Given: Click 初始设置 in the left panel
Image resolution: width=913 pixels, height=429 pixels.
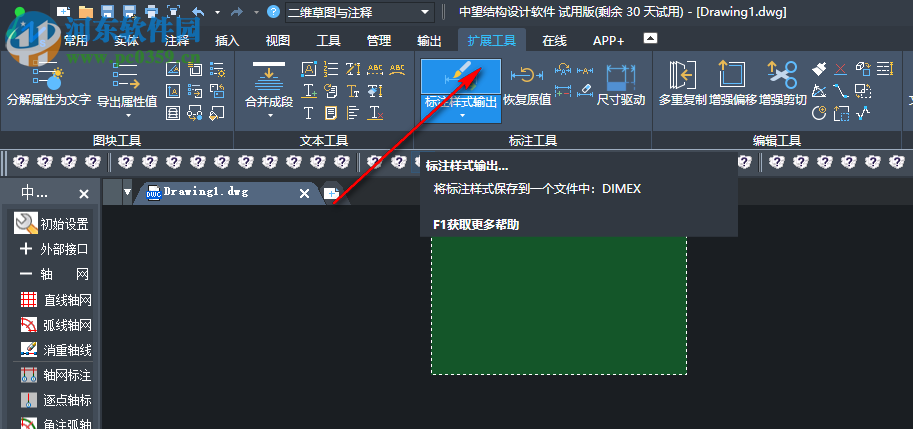Looking at the screenshot, I should pos(51,224).
